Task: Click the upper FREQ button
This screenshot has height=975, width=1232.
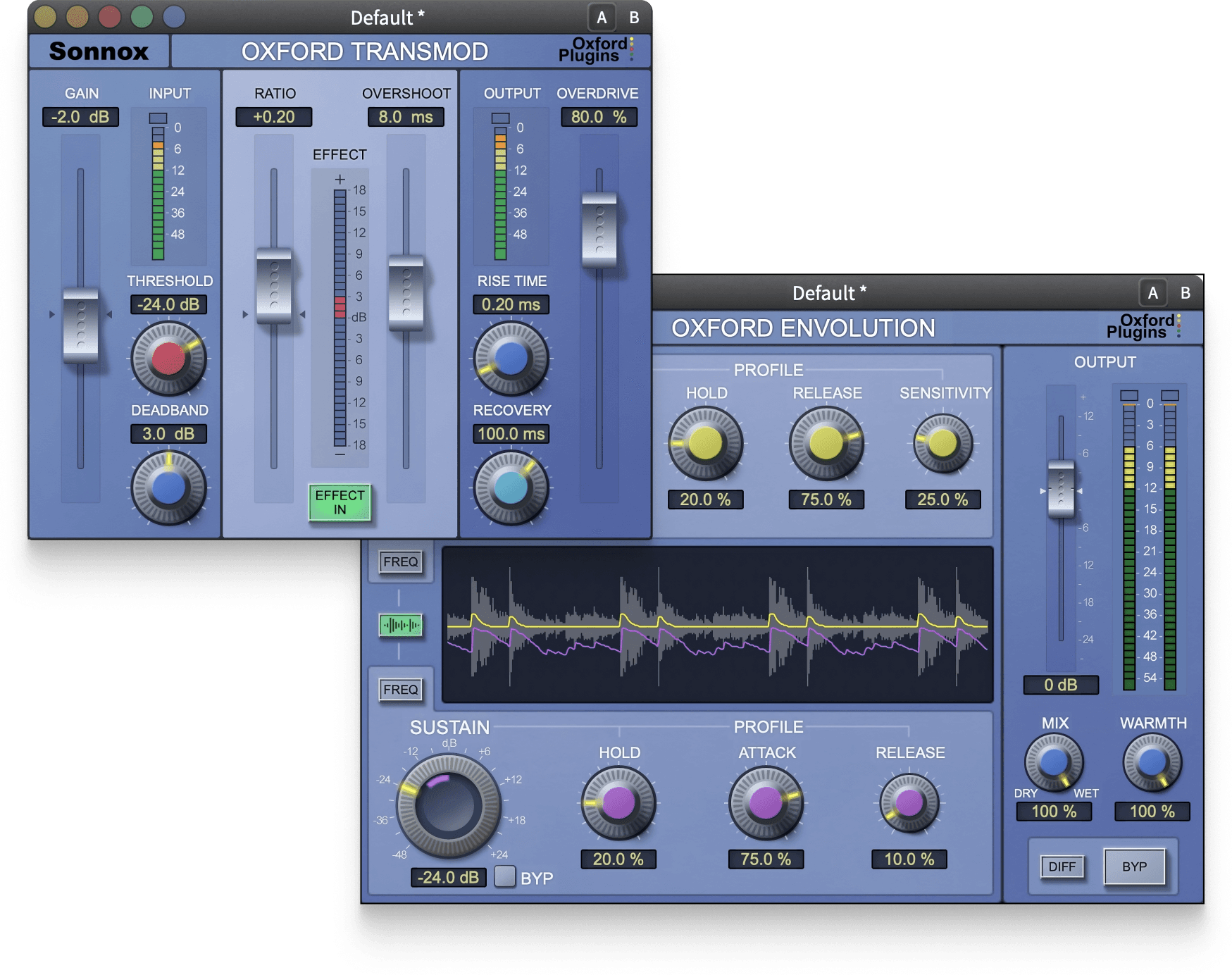Action: (x=400, y=561)
